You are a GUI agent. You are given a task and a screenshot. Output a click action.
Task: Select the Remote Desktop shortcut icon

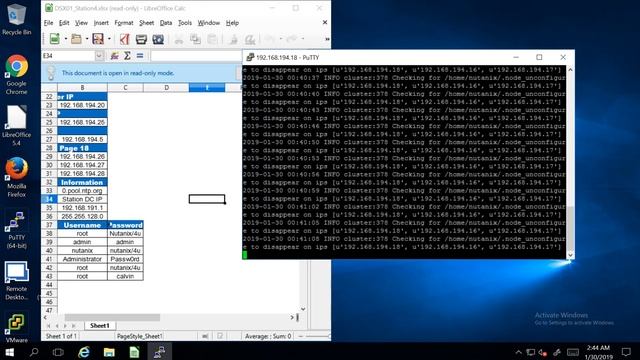tap(17, 281)
